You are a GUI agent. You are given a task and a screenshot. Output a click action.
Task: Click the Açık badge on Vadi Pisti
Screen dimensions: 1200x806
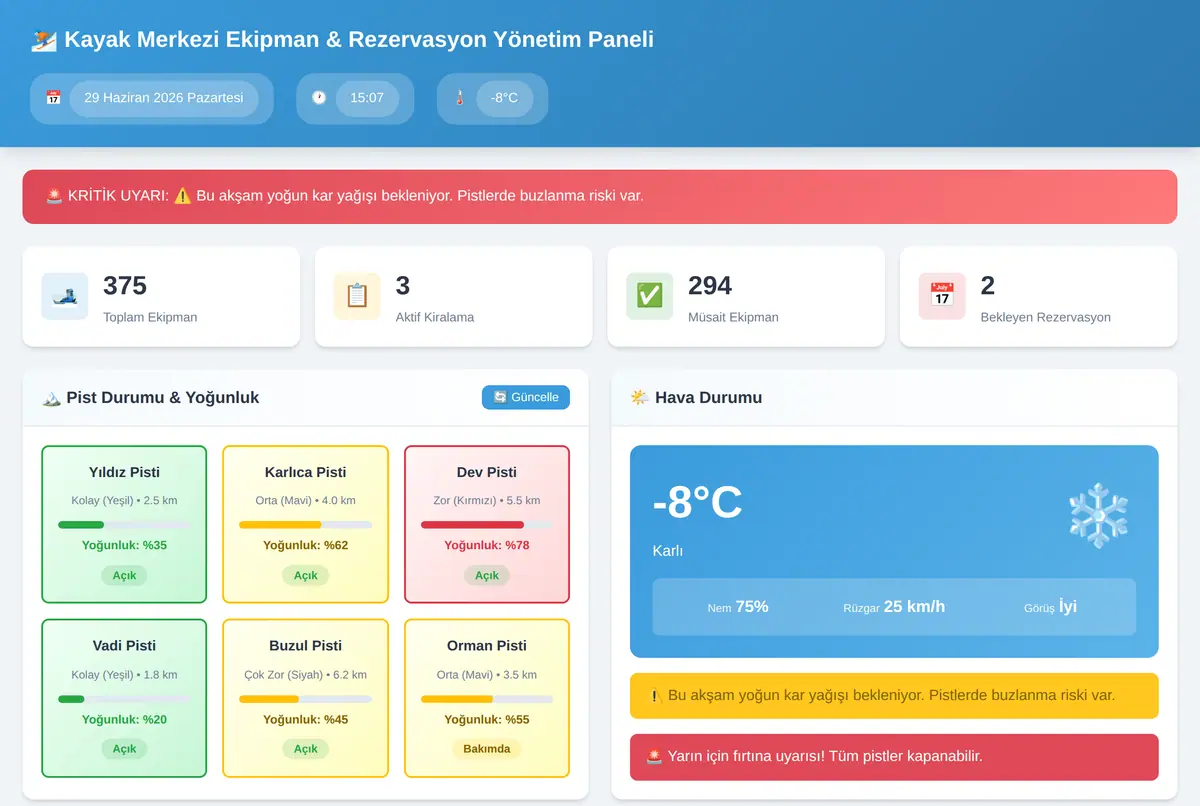[124, 749]
